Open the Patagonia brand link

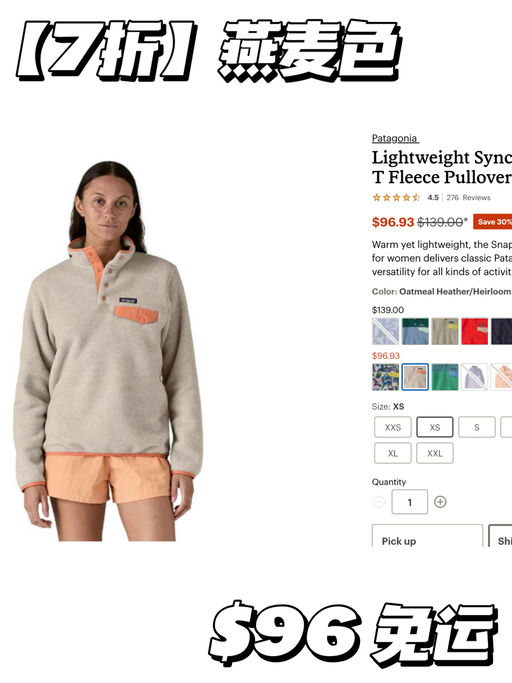[x=395, y=139]
